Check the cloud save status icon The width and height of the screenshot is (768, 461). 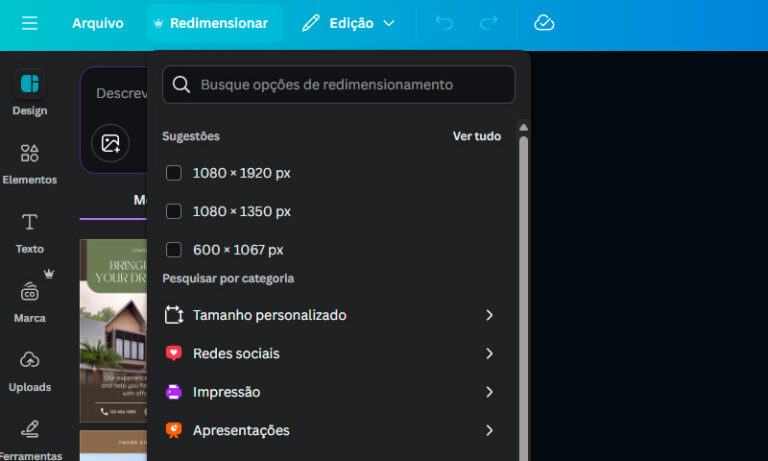[544, 23]
